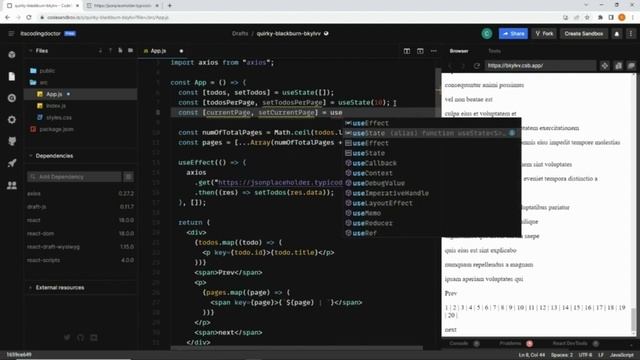The width and height of the screenshot is (640, 360).
Task: Open the preview in a new window icon
Action: point(618,66)
